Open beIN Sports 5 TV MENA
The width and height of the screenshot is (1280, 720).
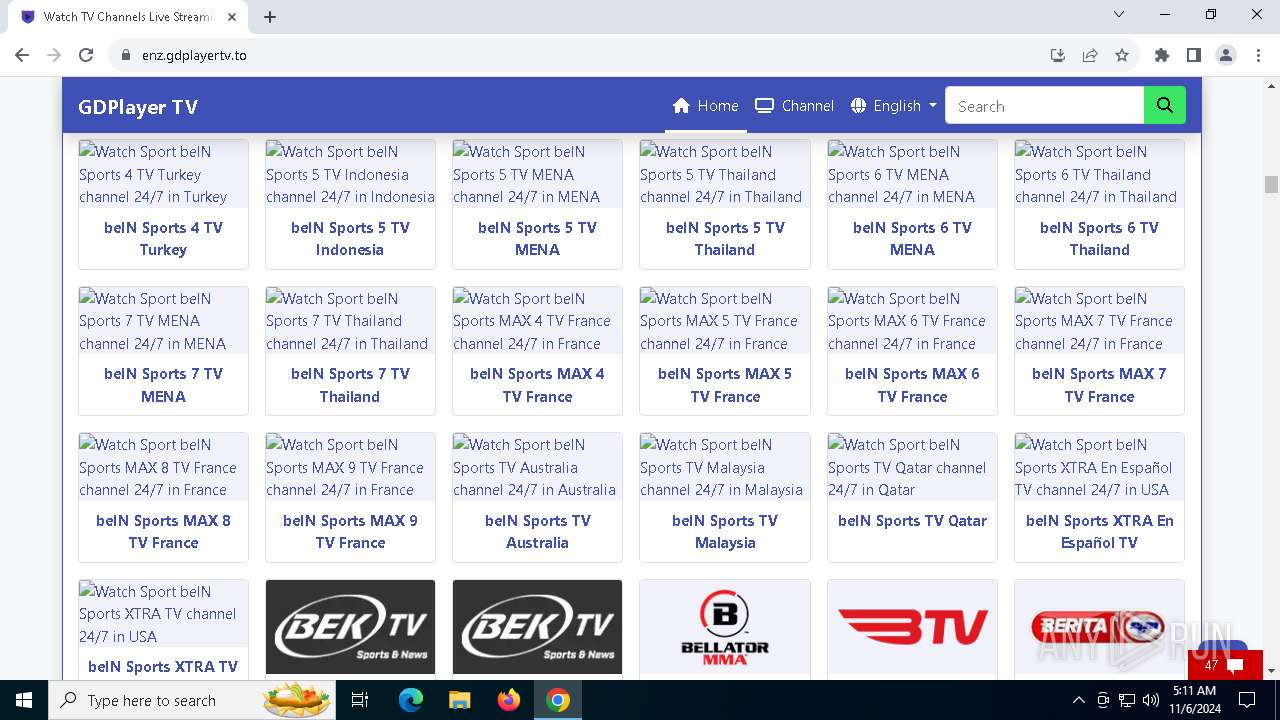(537, 239)
